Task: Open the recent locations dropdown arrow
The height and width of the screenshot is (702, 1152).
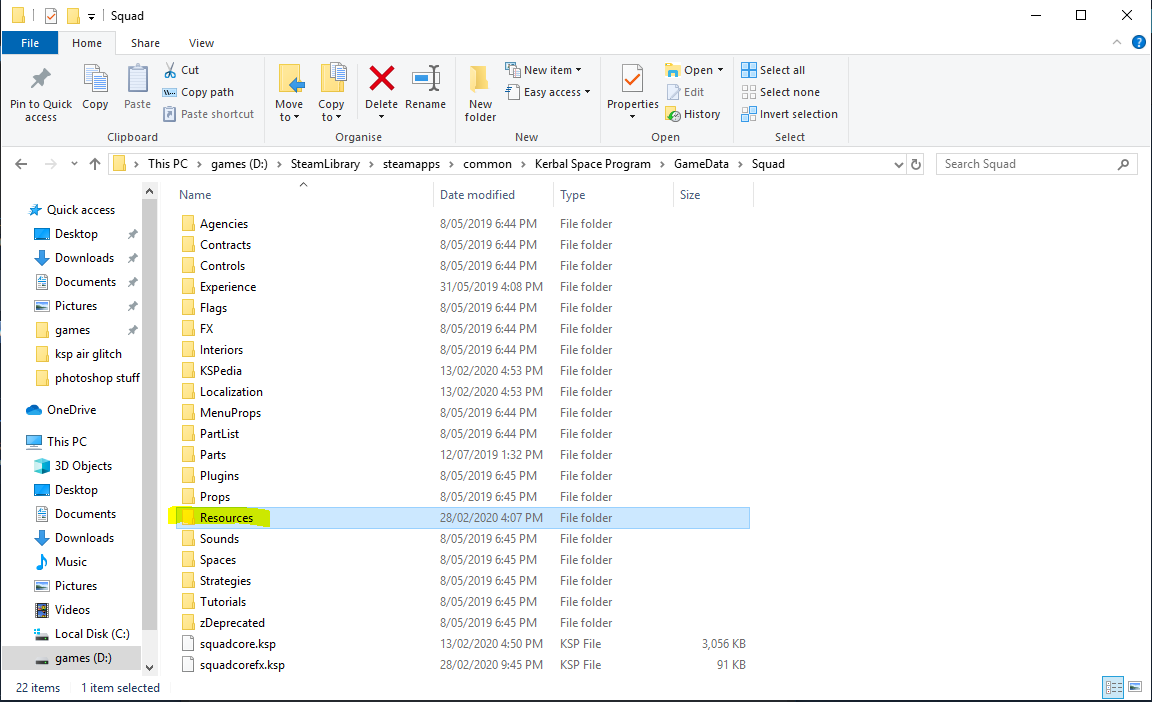Action: pyautogui.click(x=74, y=164)
